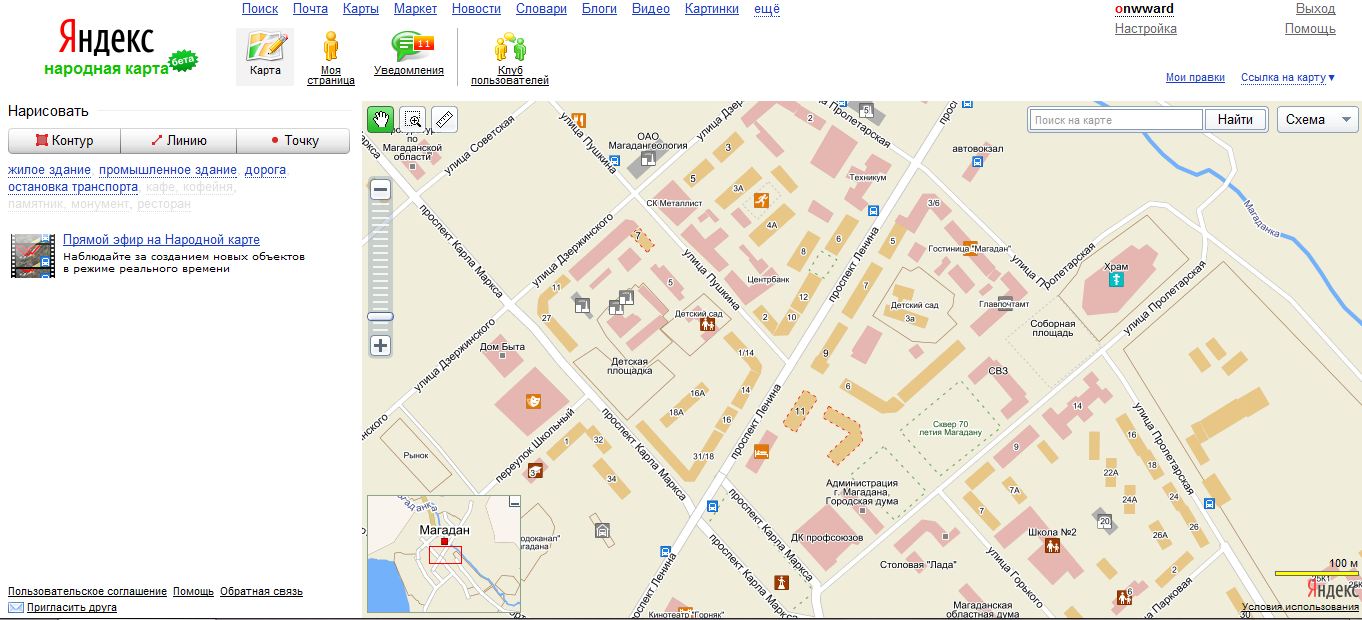
Task: Select the ruler distance tool
Action: pos(445,120)
